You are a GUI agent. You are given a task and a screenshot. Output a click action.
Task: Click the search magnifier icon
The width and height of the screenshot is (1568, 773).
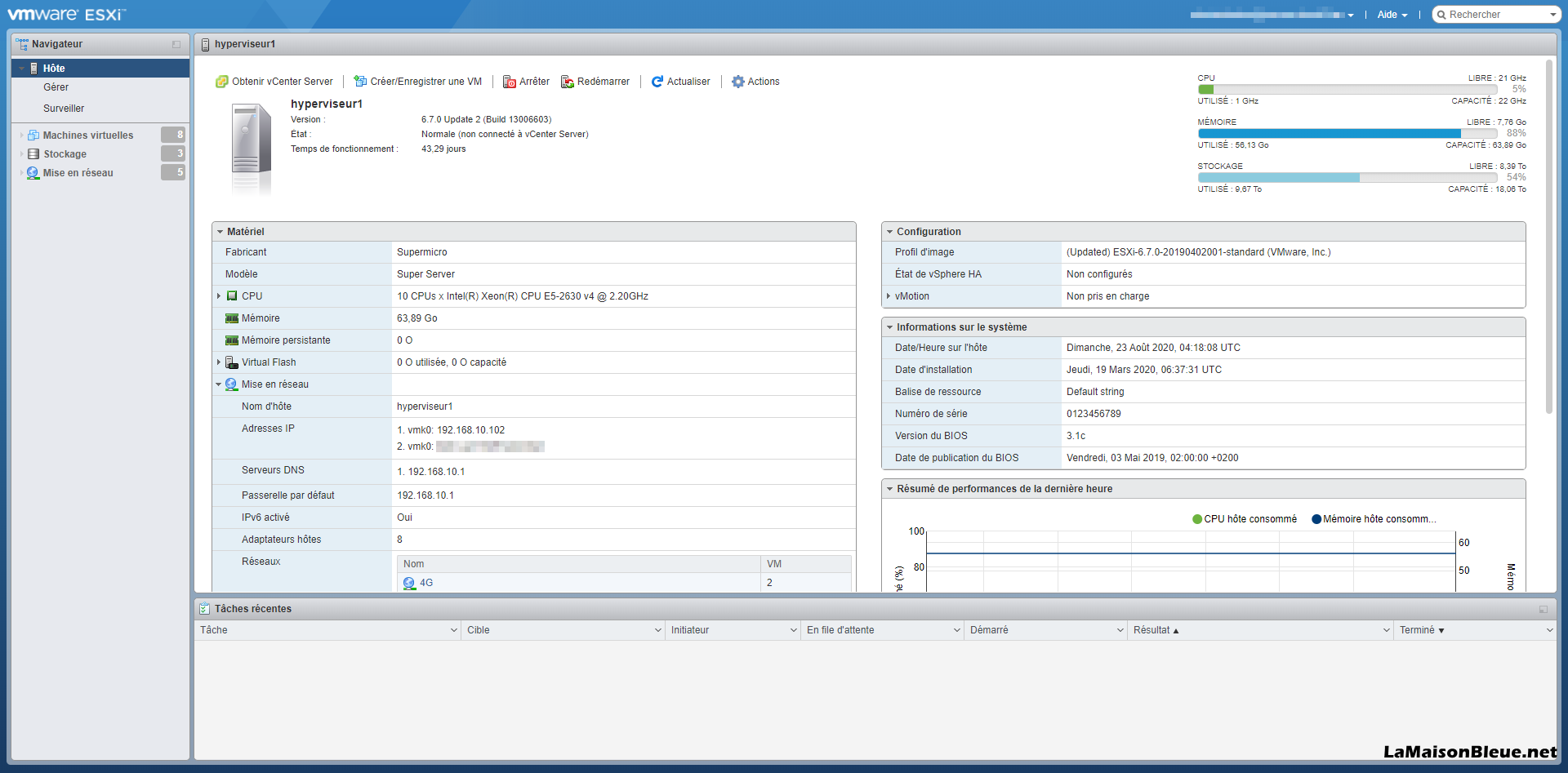[x=1442, y=15]
